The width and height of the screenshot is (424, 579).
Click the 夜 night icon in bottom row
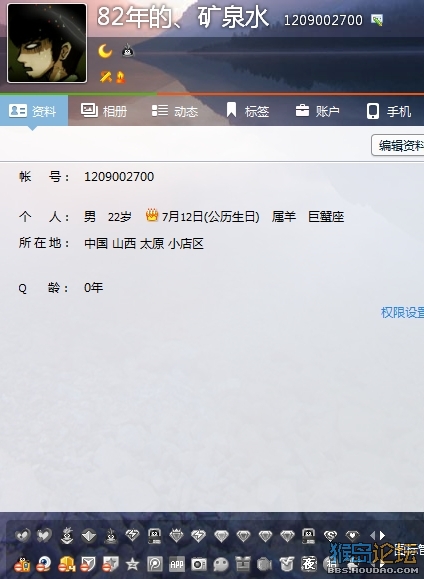point(309,563)
